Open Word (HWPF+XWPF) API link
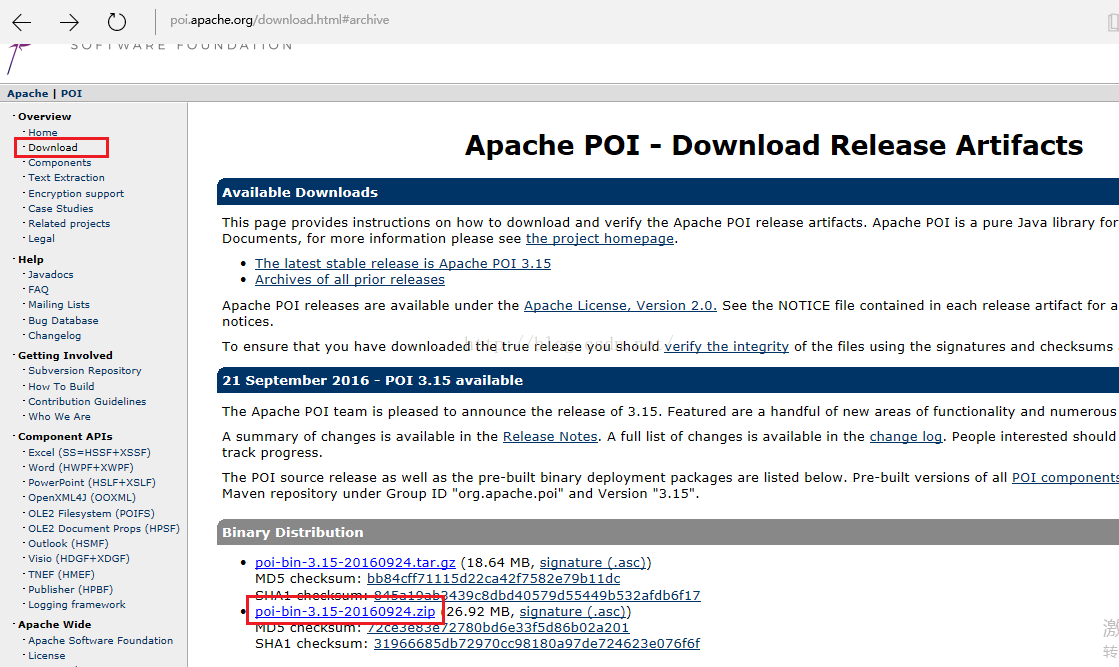This screenshot has width=1119, height=667. [81, 468]
